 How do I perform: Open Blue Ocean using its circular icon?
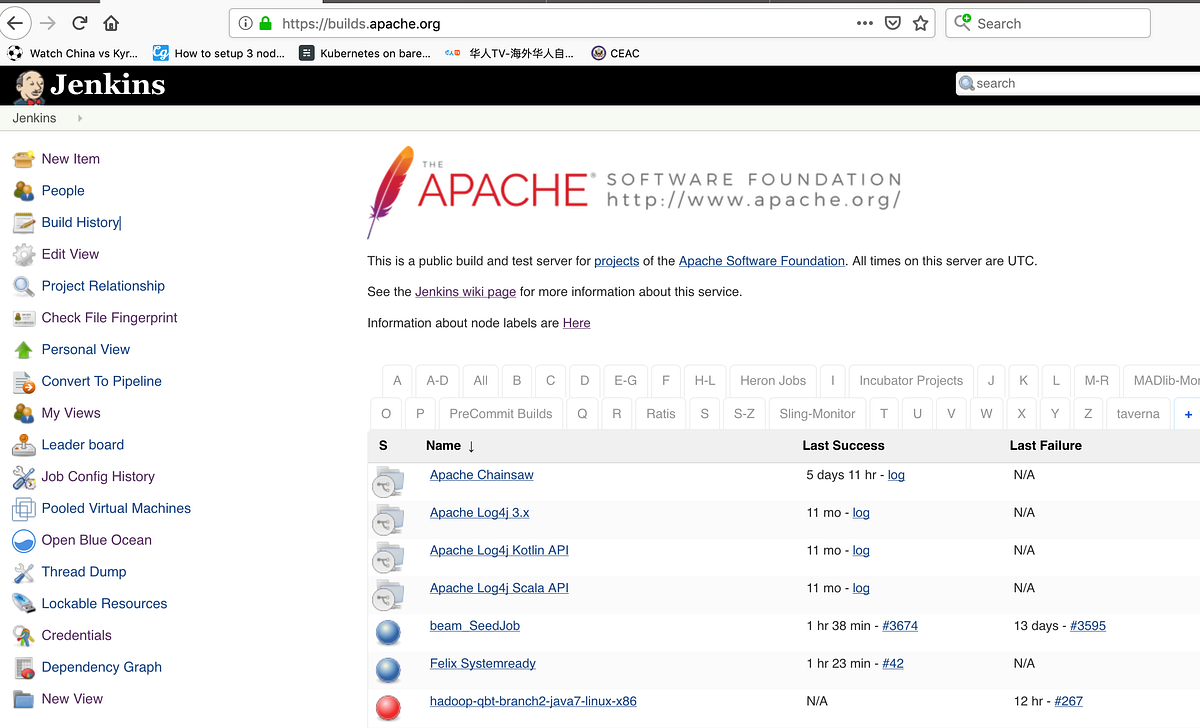pos(23,540)
